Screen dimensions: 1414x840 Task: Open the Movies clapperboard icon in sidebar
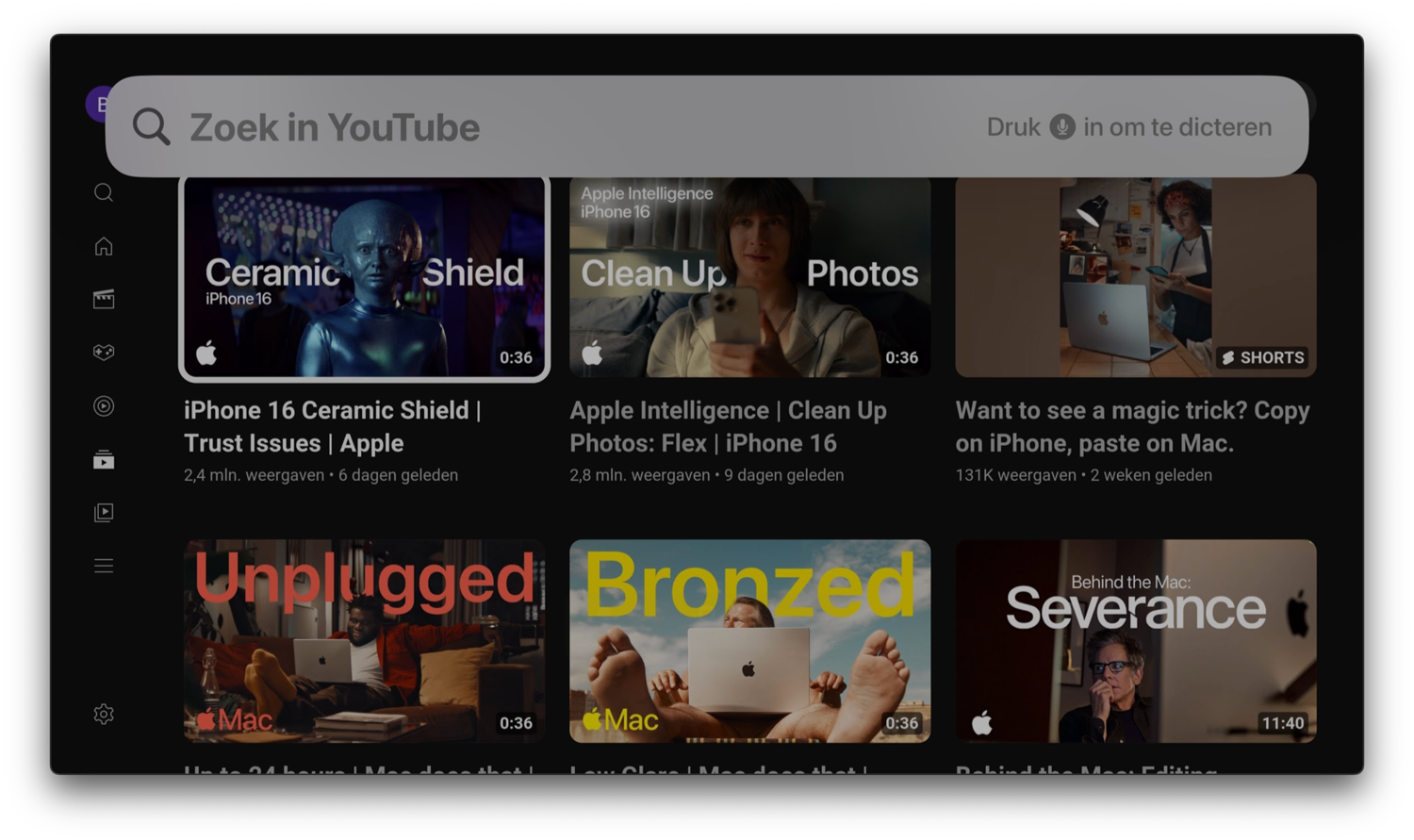[104, 299]
